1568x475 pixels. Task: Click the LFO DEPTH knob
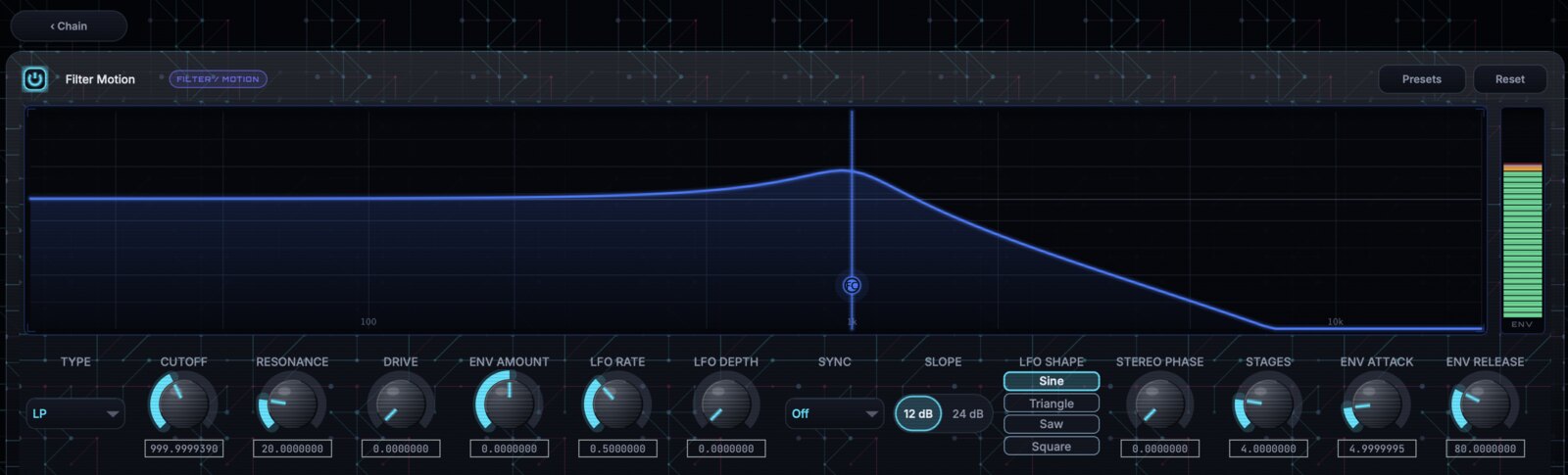point(726,404)
